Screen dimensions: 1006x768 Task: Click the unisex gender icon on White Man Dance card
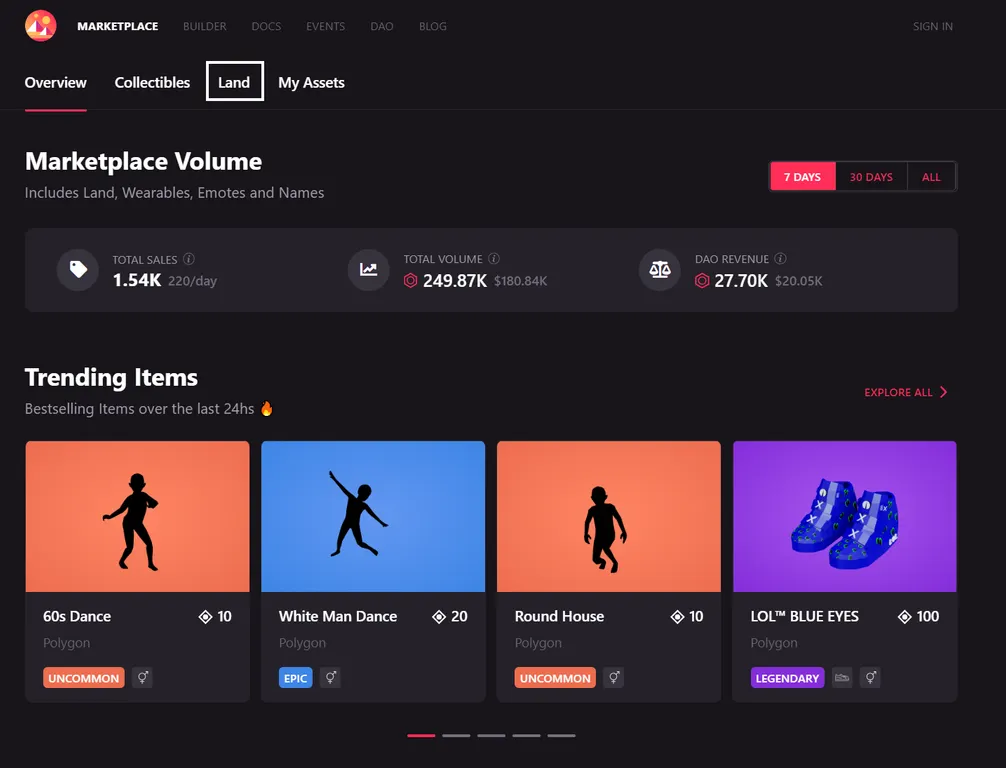[330, 678]
